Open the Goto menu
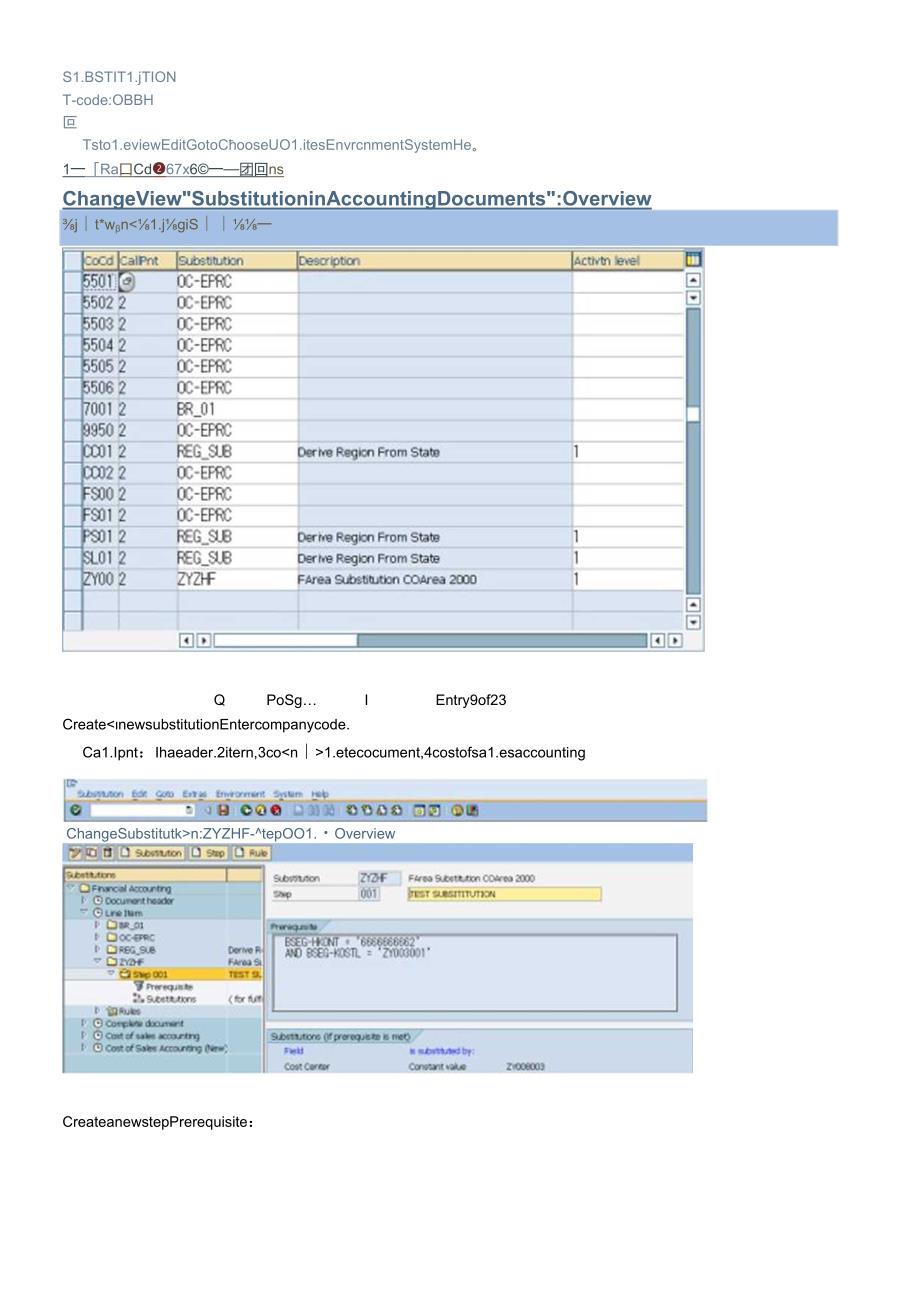This screenshot has height=1301, width=920. click(x=165, y=794)
